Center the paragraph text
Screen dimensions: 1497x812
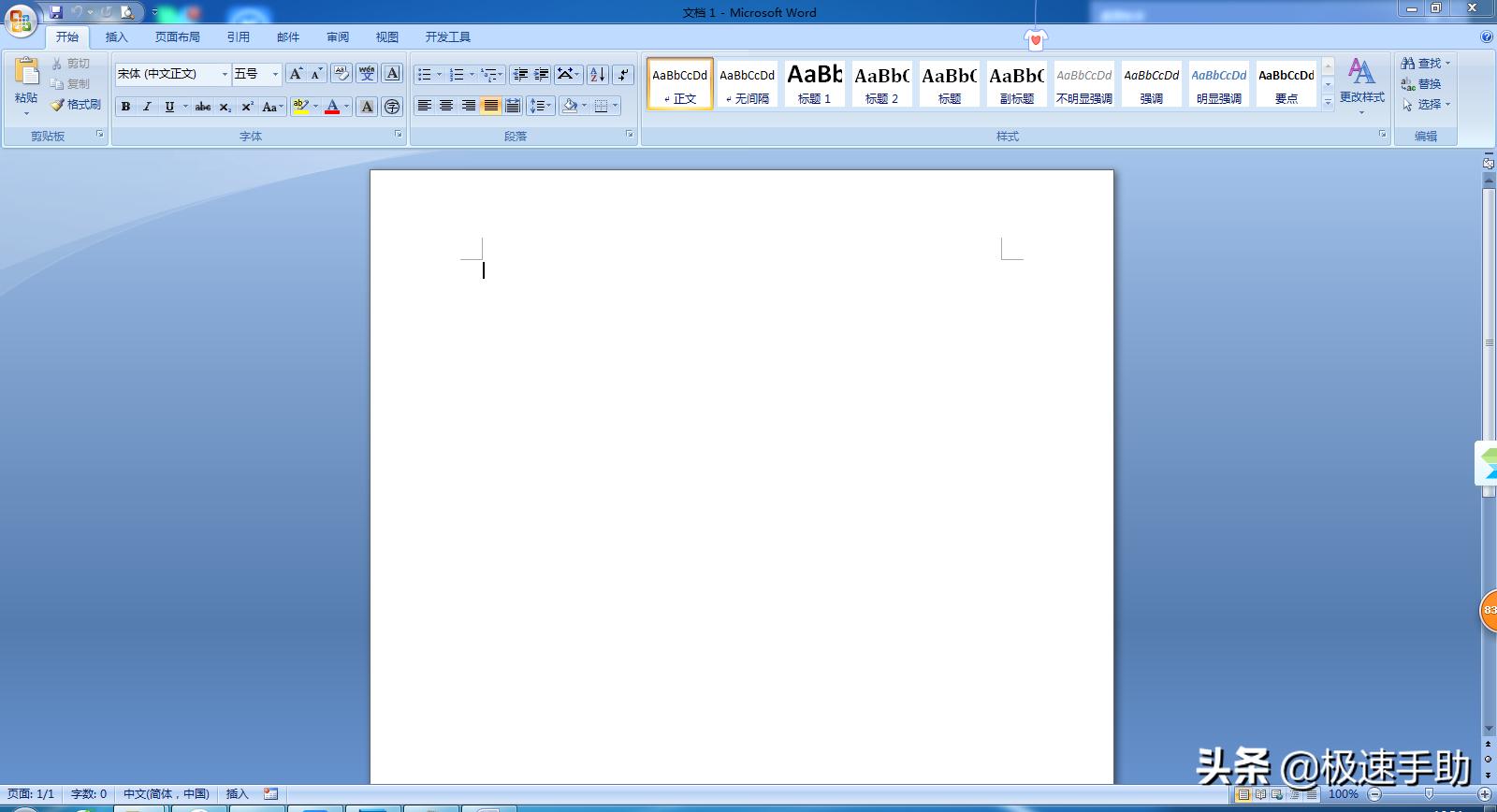point(446,106)
